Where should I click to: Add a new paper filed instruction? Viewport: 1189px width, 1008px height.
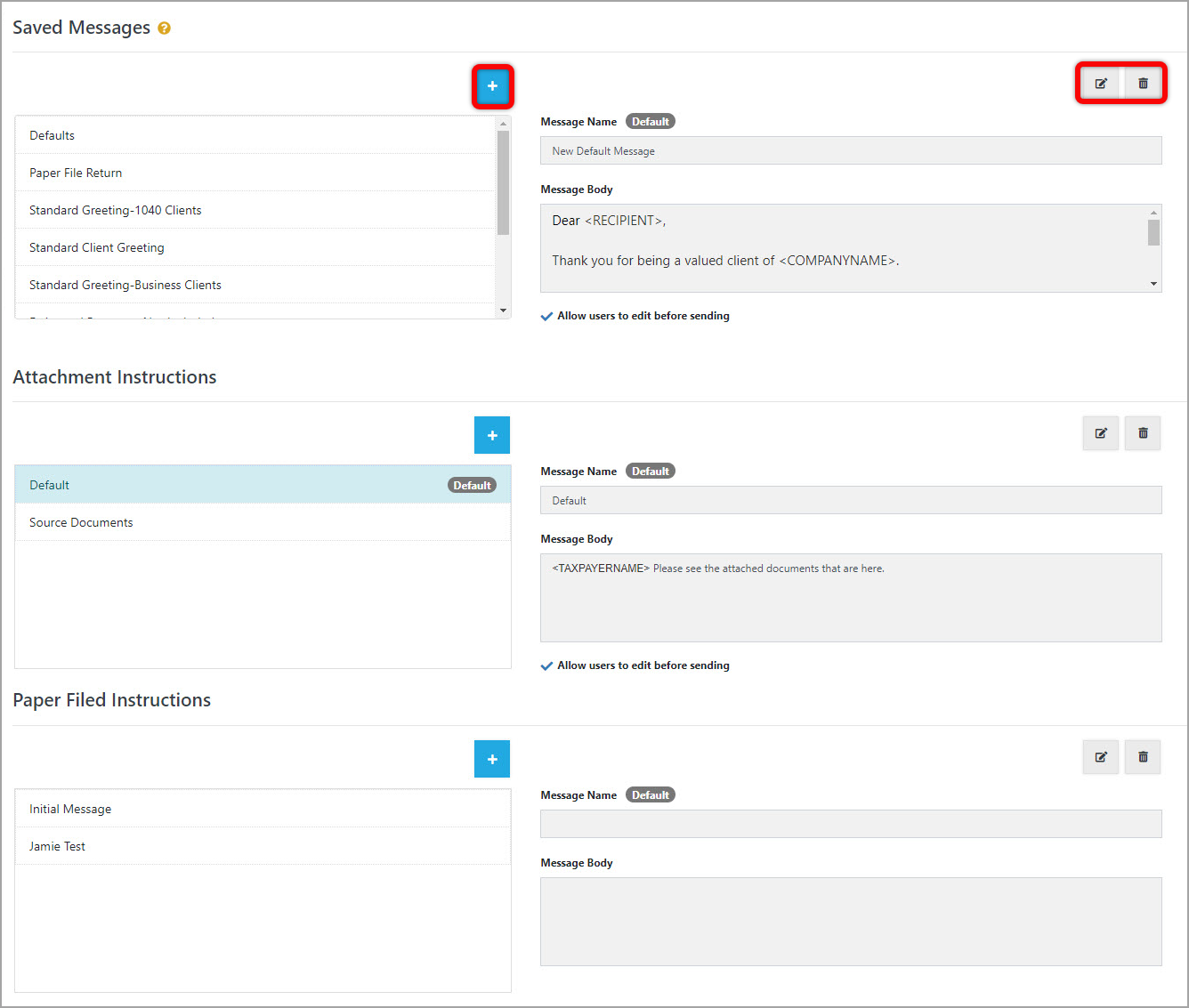pyautogui.click(x=492, y=759)
